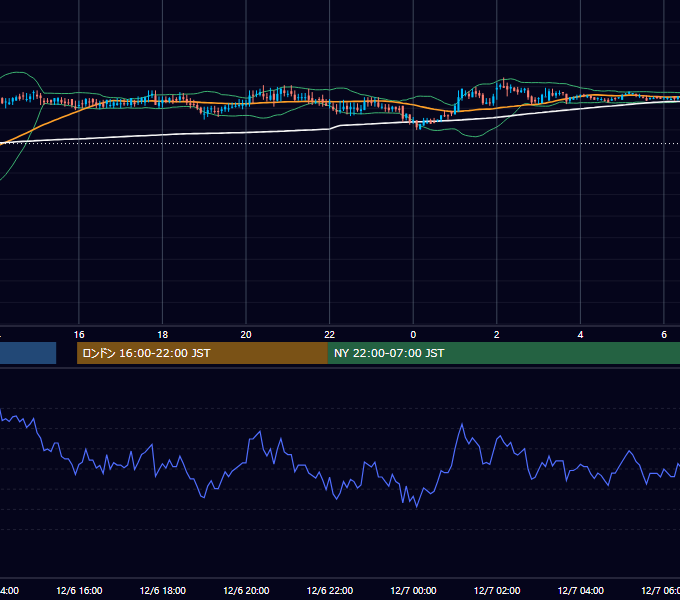Click the 6 hour axis label
680x600 pixels.
click(x=664, y=335)
